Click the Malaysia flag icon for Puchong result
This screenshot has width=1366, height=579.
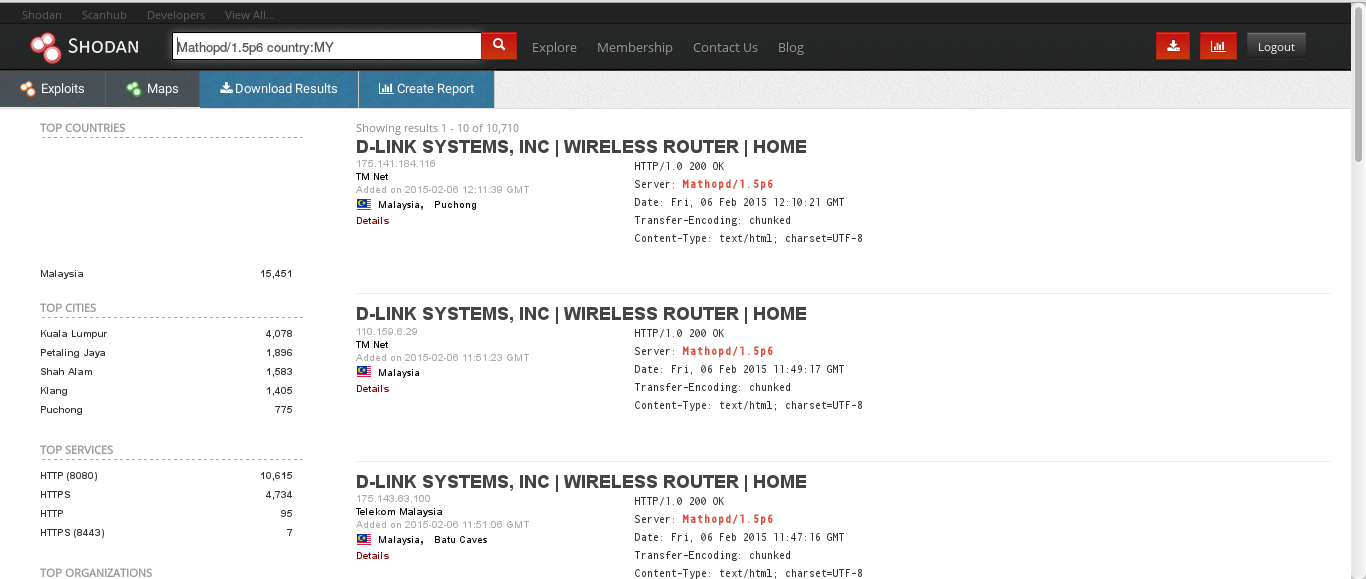[x=364, y=204]
